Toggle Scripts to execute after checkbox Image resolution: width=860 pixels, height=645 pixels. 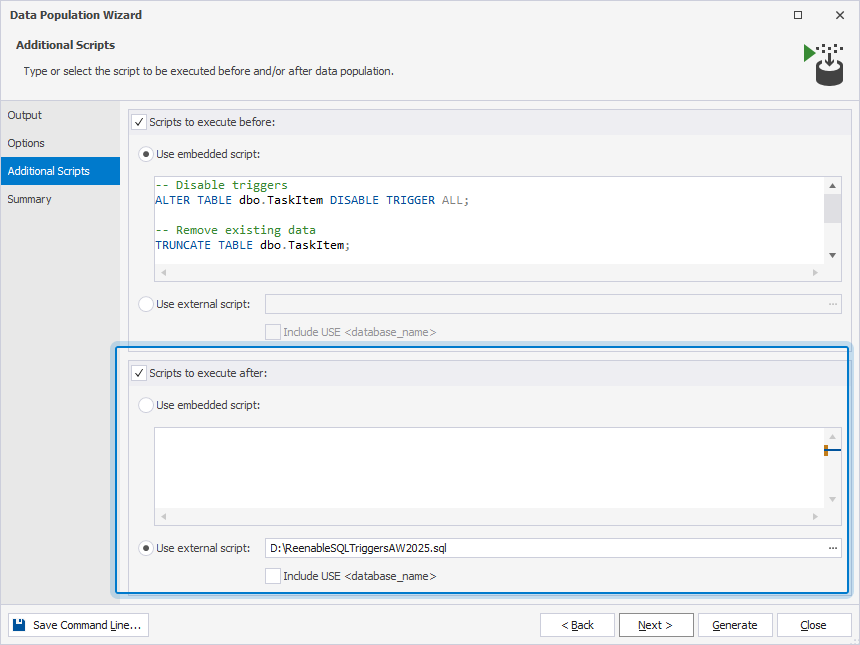pyautogui.click(x=139, y=373)
